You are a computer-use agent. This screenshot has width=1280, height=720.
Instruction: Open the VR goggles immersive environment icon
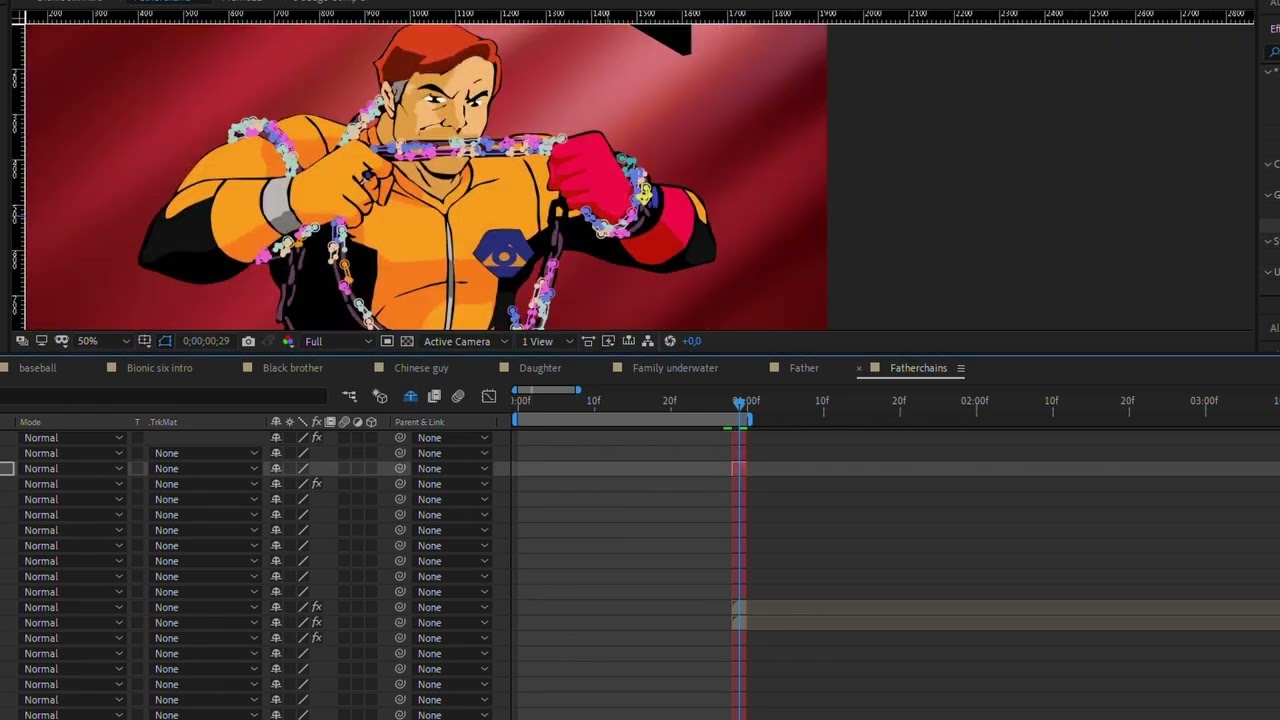click(61, 341)
